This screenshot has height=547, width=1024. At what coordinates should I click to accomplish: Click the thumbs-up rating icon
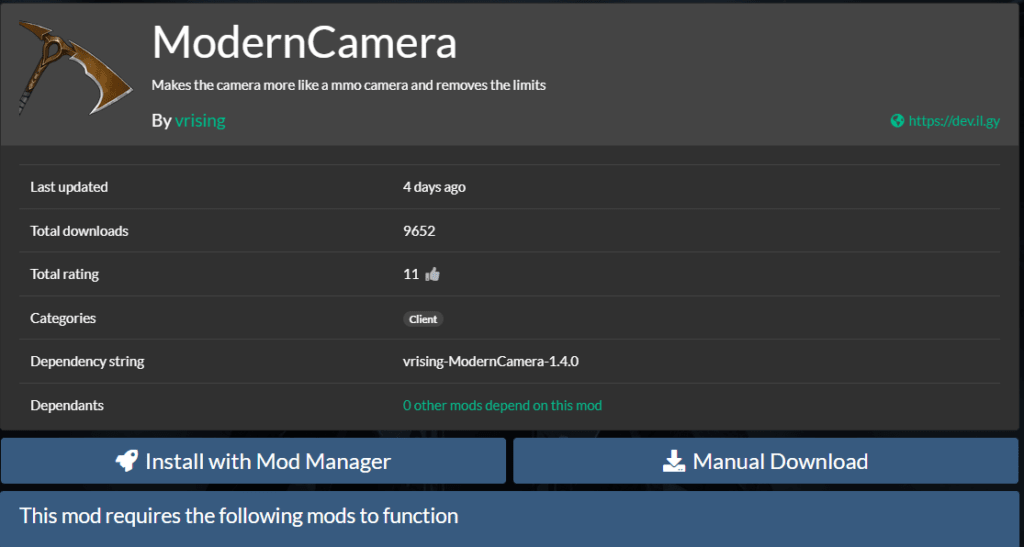click(x=432, y=275)
